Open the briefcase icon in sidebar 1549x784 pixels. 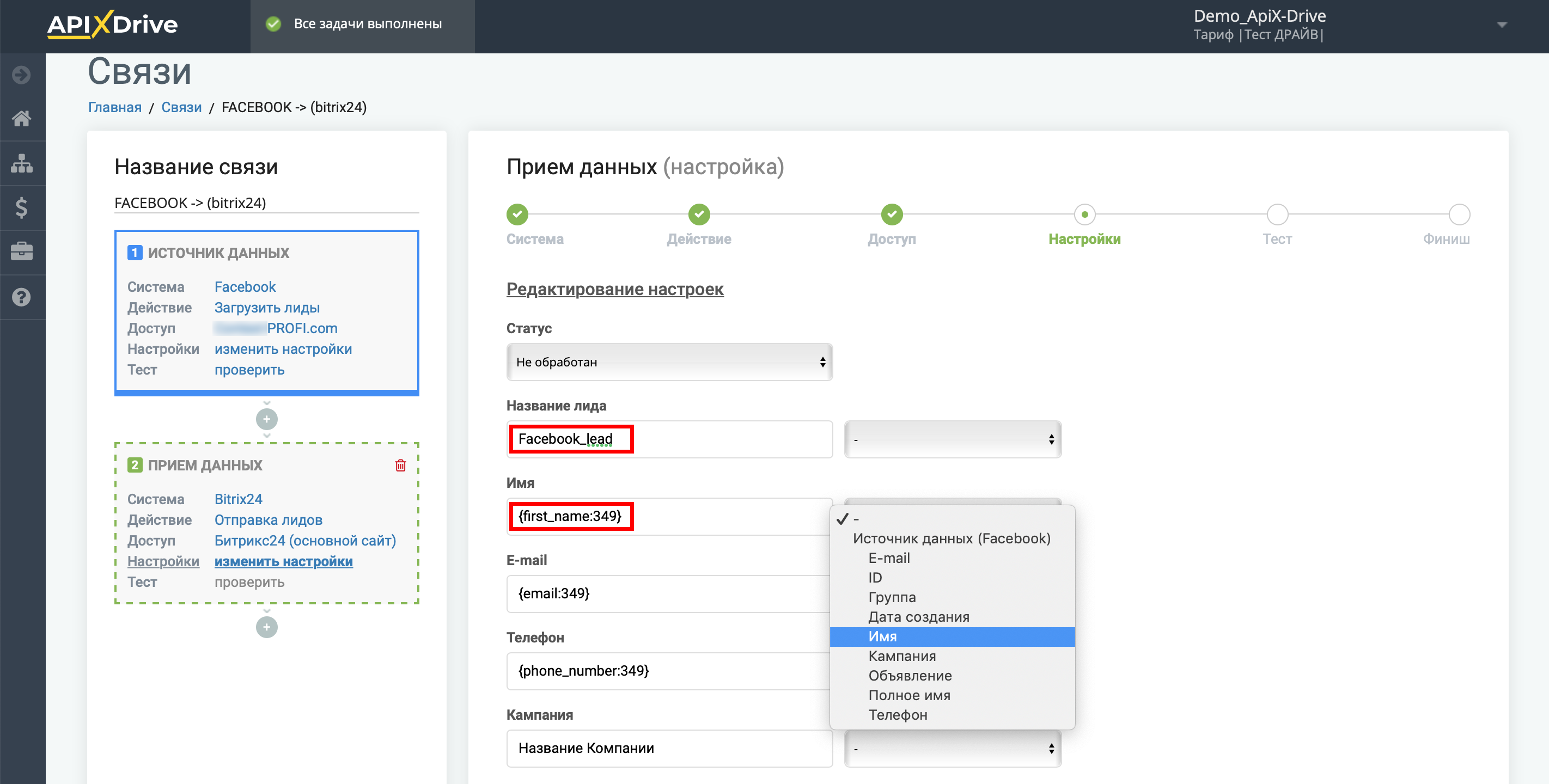tap(22, 252)
